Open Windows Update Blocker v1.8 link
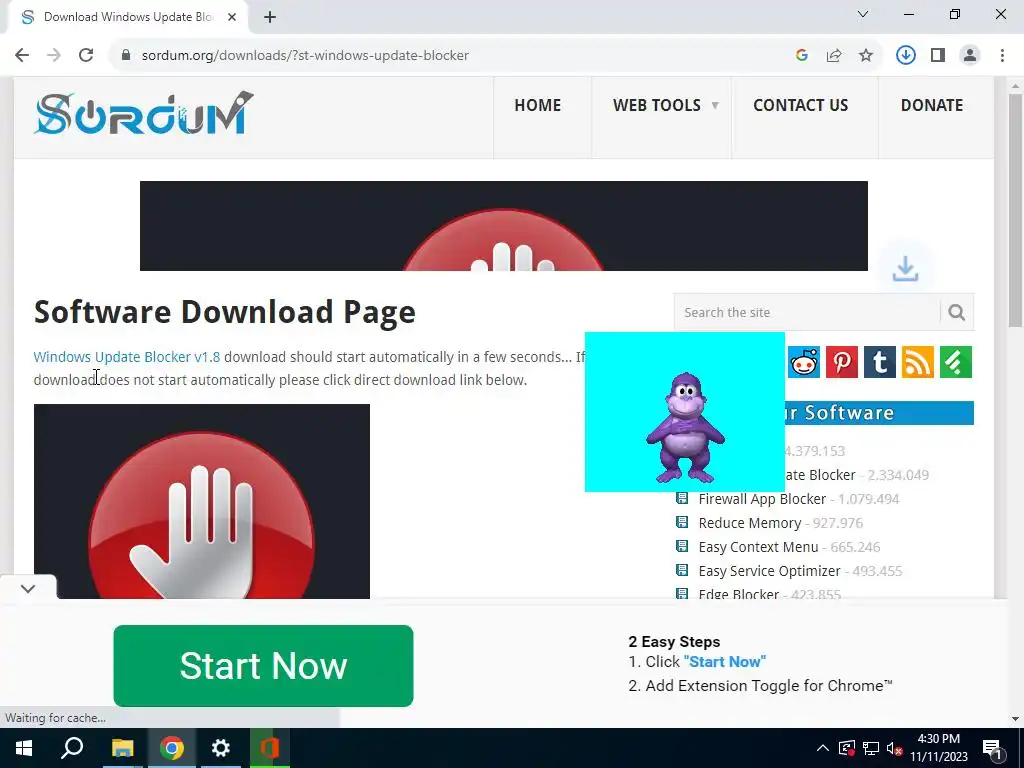The height and width of the screenshot is (768, 1024). point(127,357)
